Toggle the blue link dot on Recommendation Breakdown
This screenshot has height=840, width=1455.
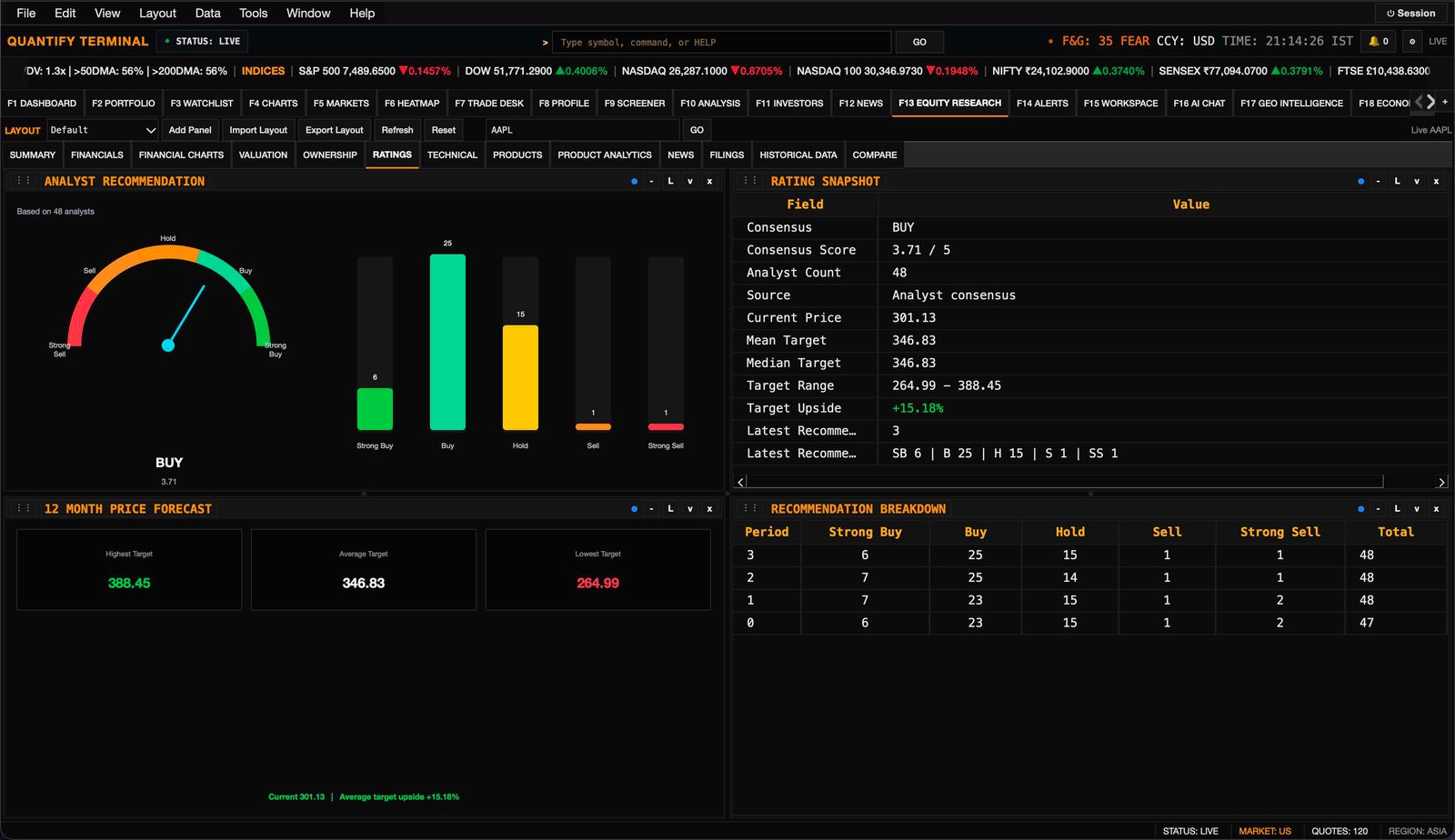(x=1360, y=508)
